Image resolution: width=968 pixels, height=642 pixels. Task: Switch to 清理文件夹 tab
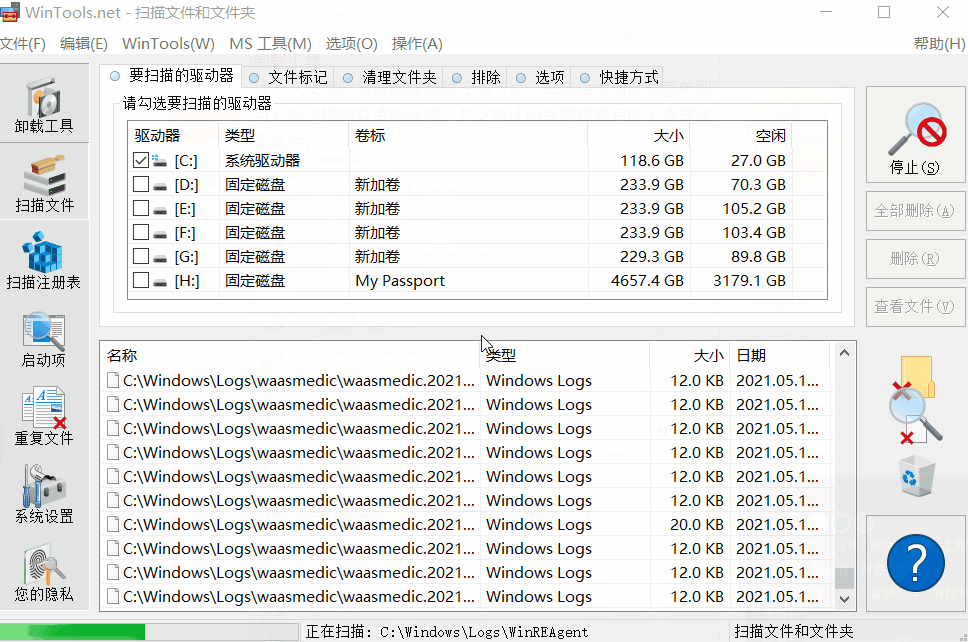pyautogui.click(x=390, y=78)
